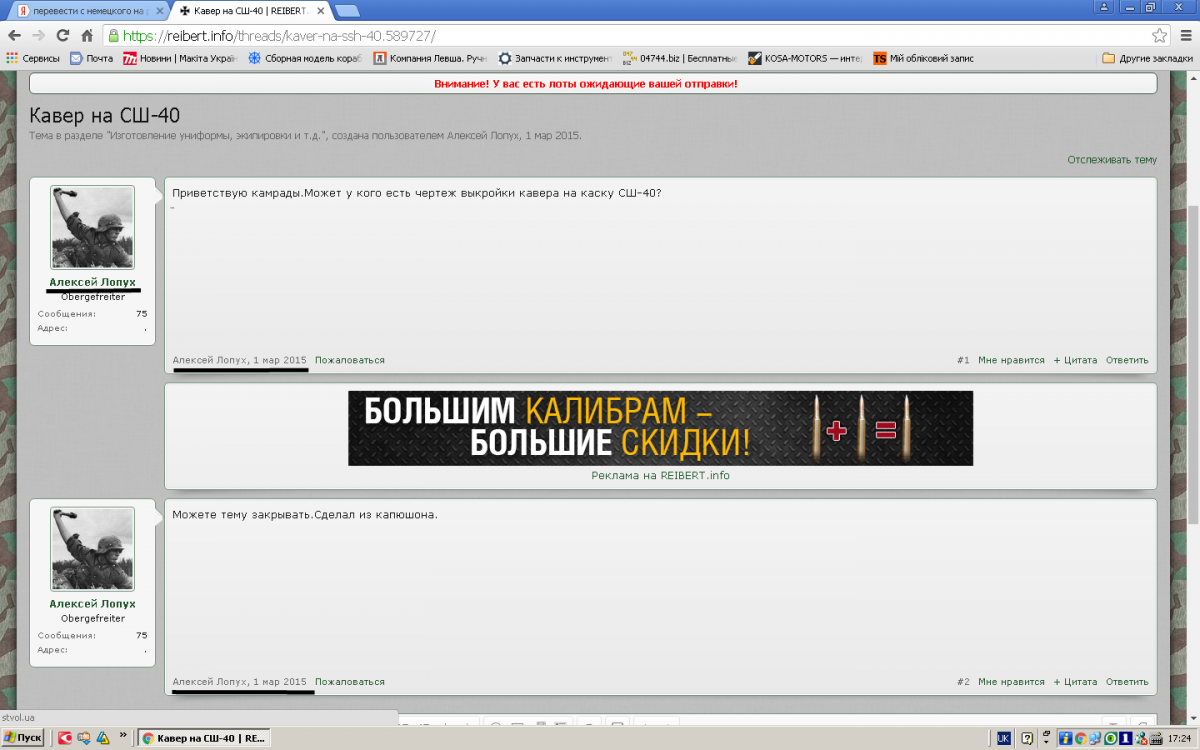This screenshot has width=1200, height=750.
Task: Expand the 'Другие закладки' folder
Action: (x=1147, y=58)
